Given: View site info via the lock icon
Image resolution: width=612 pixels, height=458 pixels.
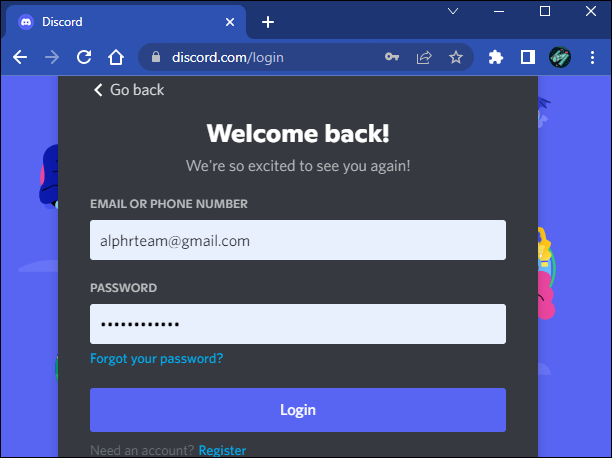Looking at the screenshot, I should pyautogui.click(x=156, y=57).
